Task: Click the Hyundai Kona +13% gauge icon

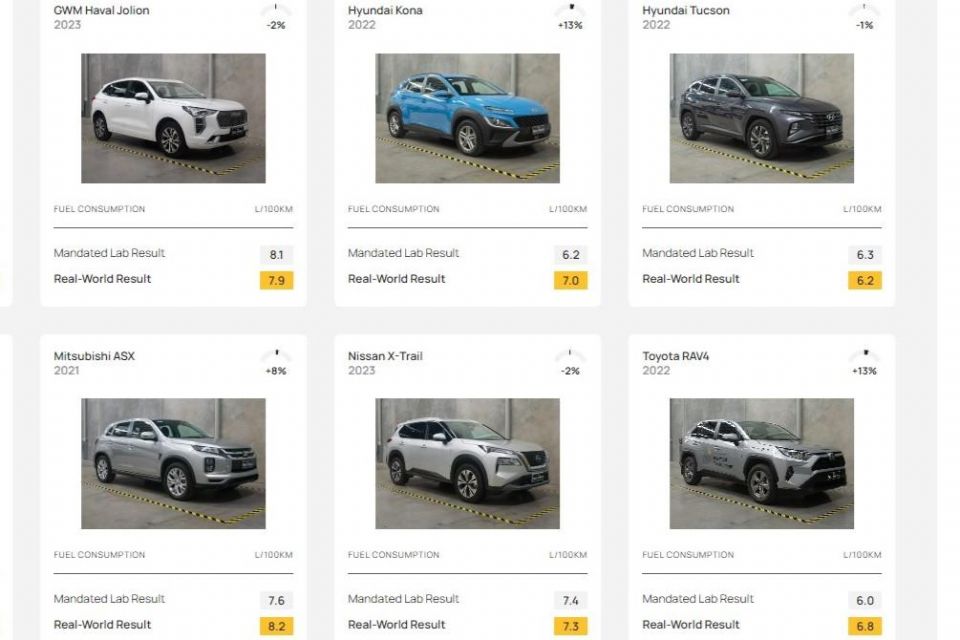Action: (570, 10)
